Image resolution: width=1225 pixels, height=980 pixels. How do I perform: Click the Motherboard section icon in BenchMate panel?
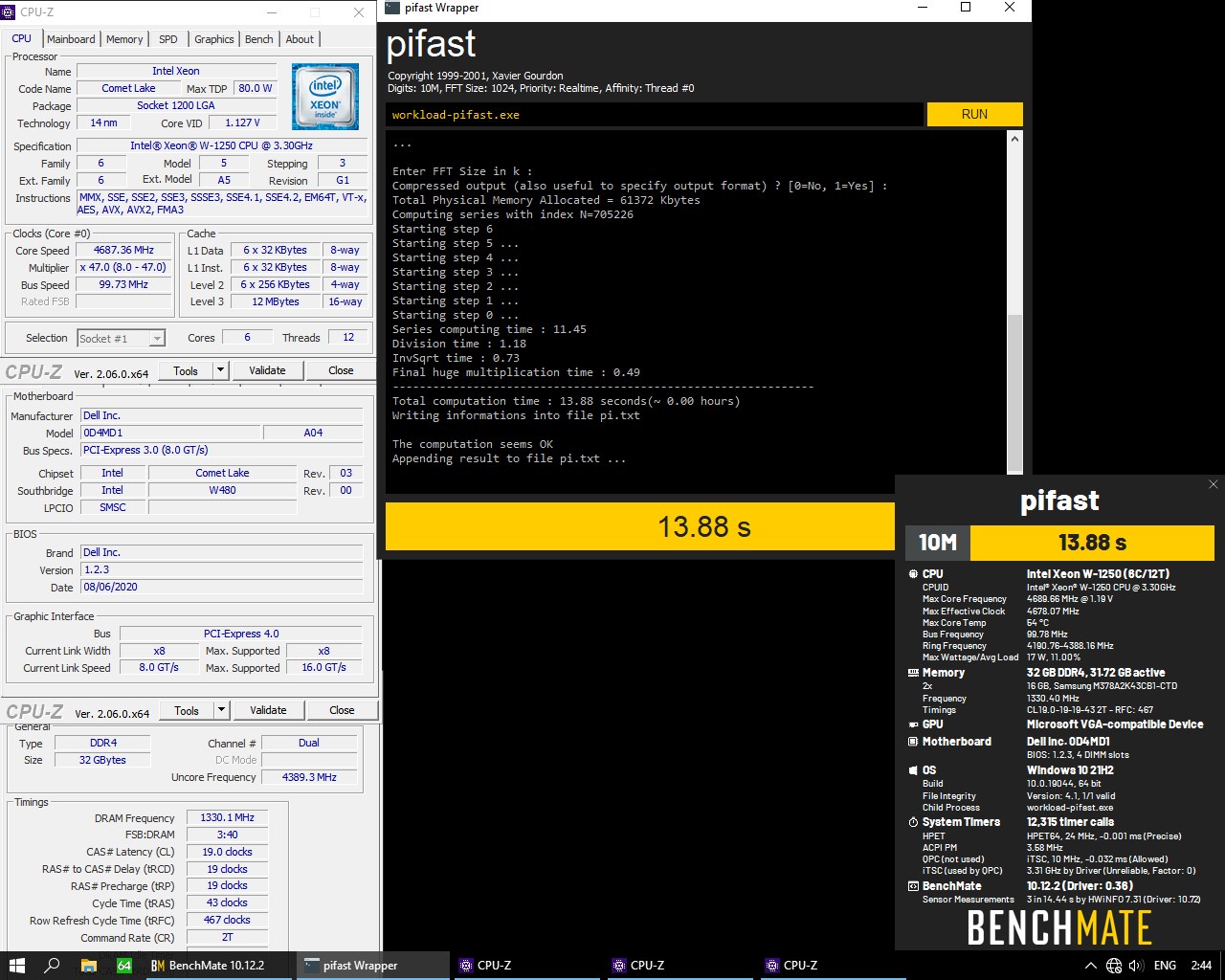pos(913,742)
